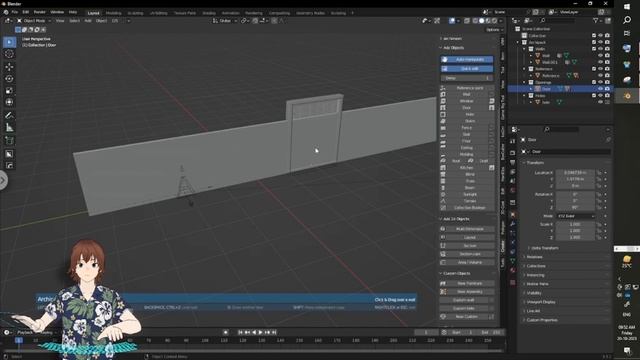The width and height of the screenshot is (640, 360).
Task: Select the Add Cube tool
Action: [x=9, y=141]
